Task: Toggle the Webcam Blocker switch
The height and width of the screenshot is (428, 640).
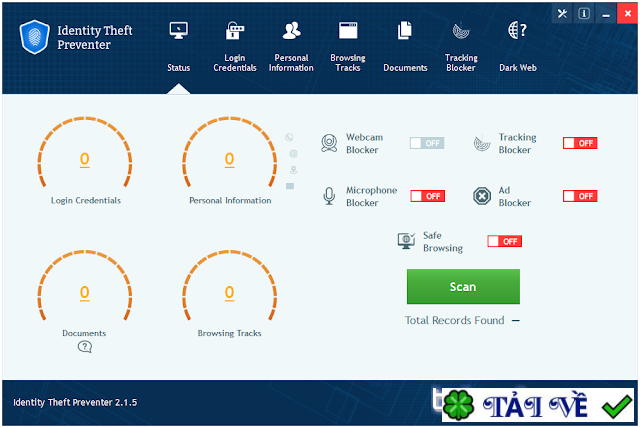Action: (x=427, y=143)
